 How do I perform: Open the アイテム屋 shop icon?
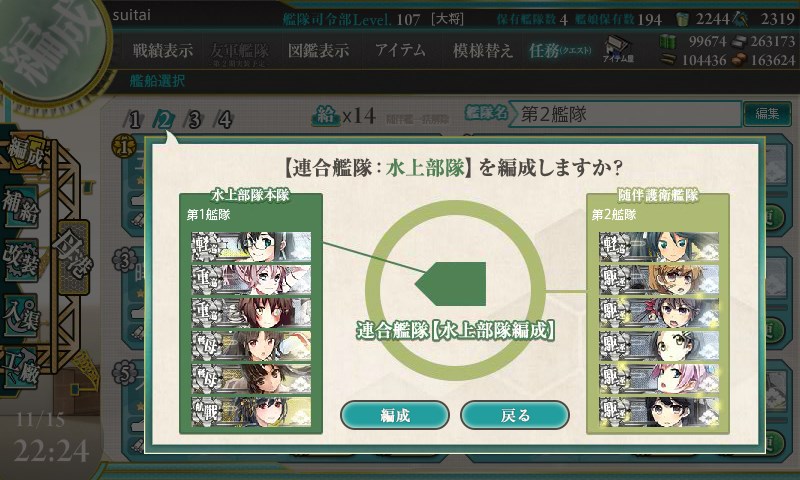click(618, 49)
